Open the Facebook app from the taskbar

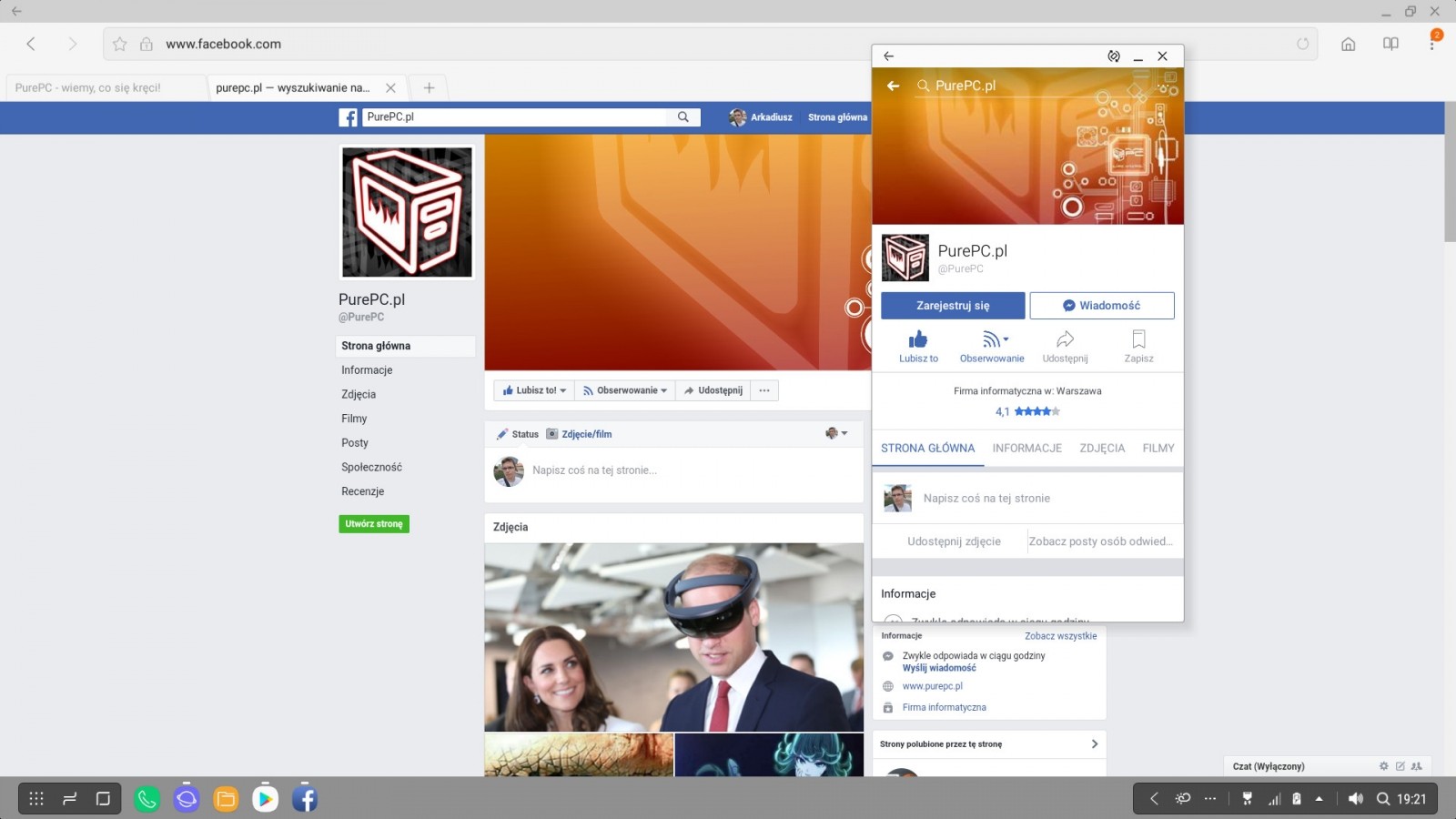tap(305, 799)
